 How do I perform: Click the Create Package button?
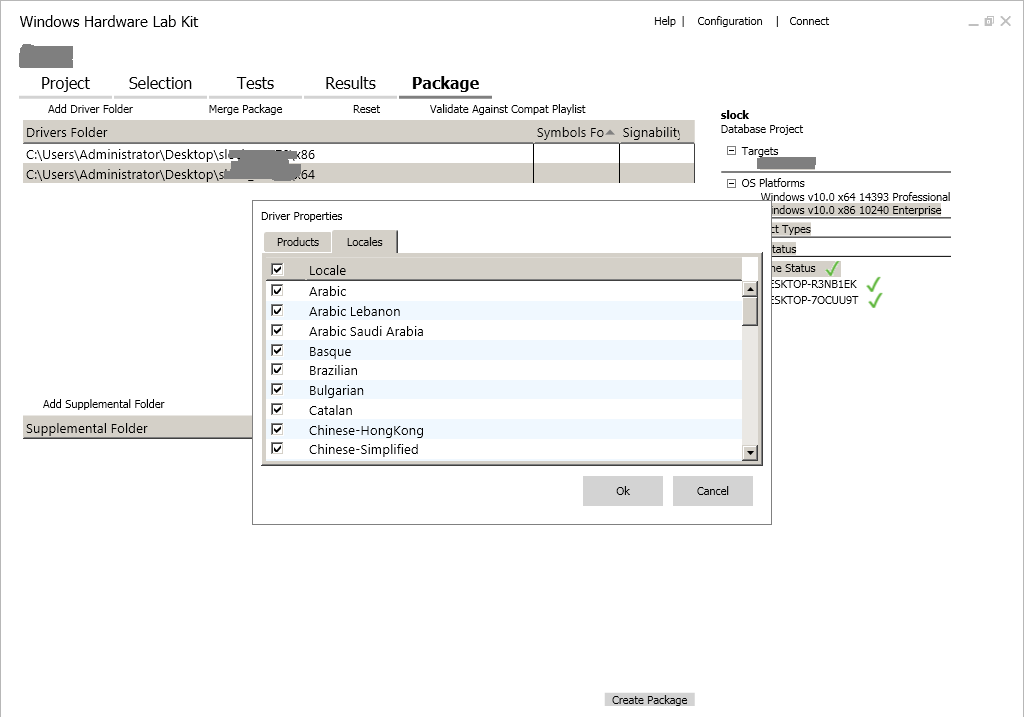(649, 700)
